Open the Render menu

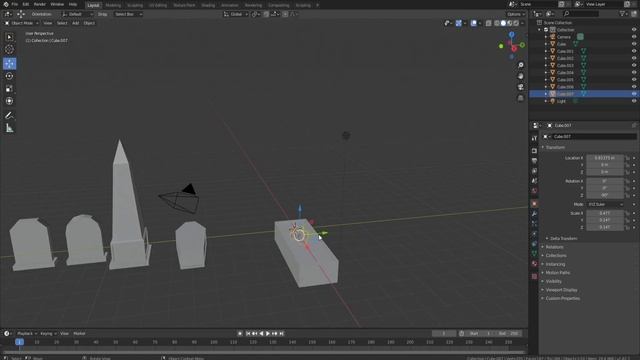click(x=40, y=4)
